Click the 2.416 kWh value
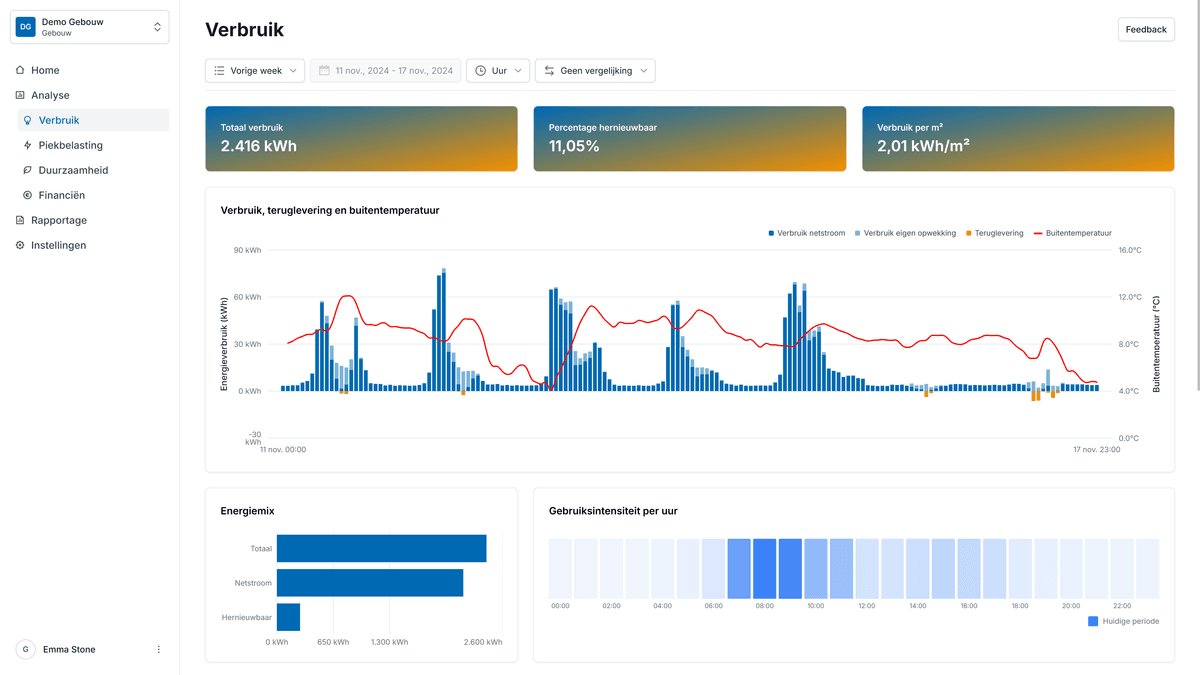Image resolution: width=1200 pixels, height=675 pixels. pos(259,146)
